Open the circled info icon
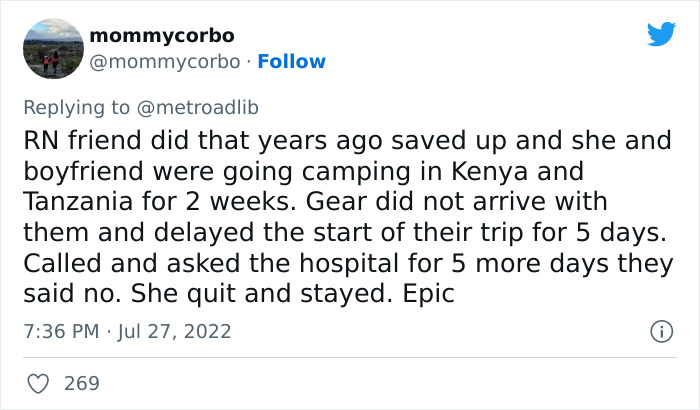The image size is (700, 410). point(659,331)
